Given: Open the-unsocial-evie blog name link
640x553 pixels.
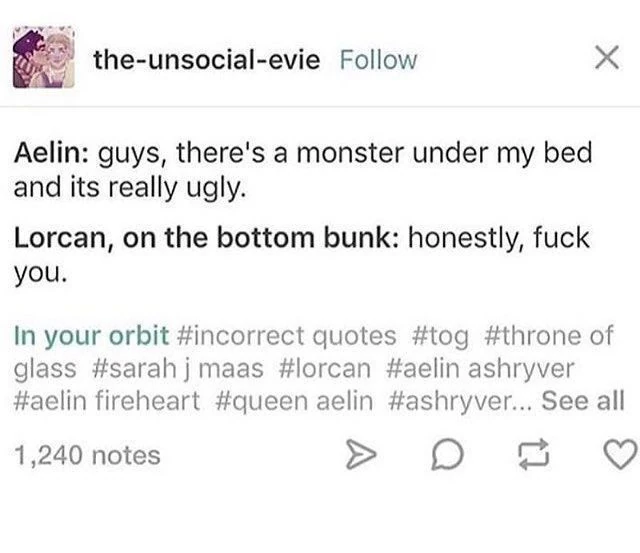Looking at the screenshot, I should coord(207,60).
